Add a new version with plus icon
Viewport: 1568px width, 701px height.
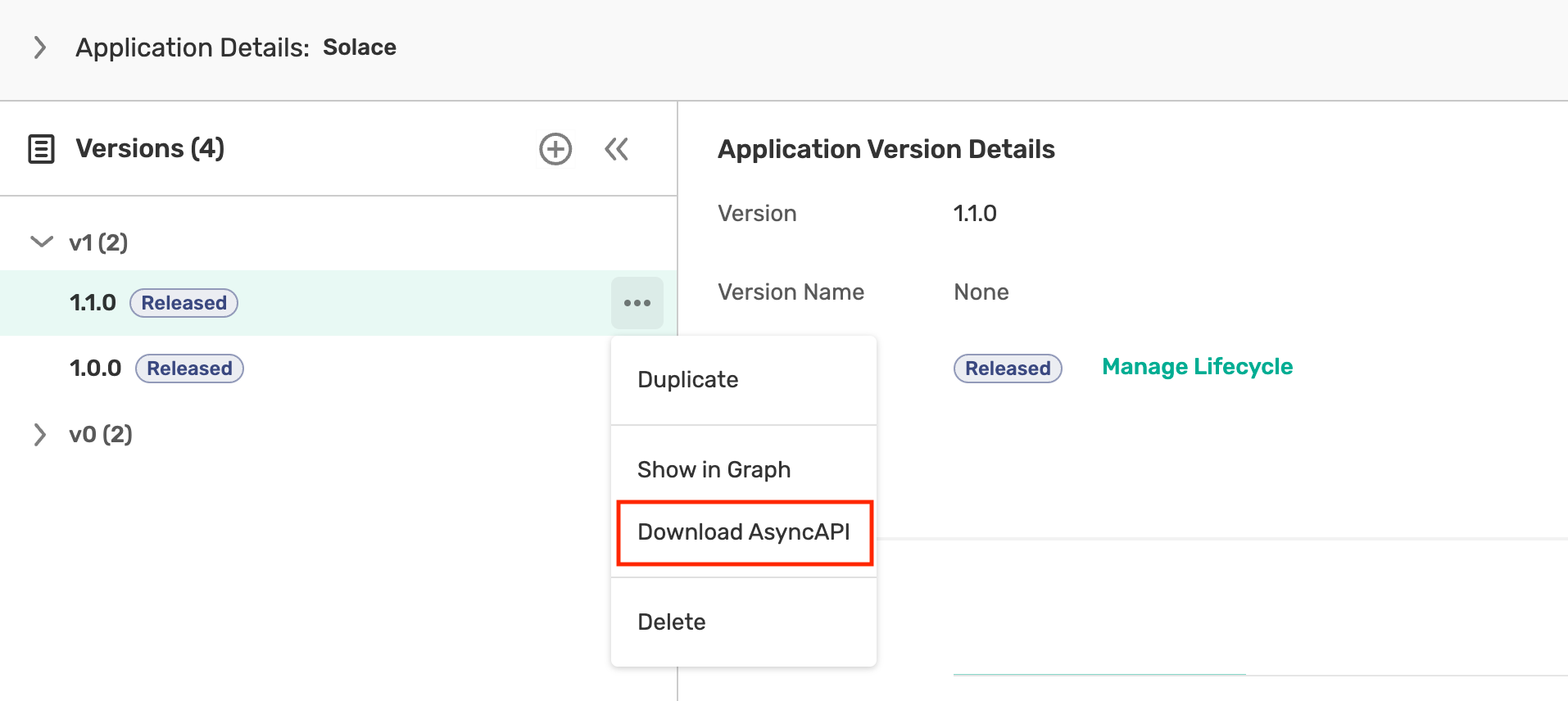[x=555, y=149]
